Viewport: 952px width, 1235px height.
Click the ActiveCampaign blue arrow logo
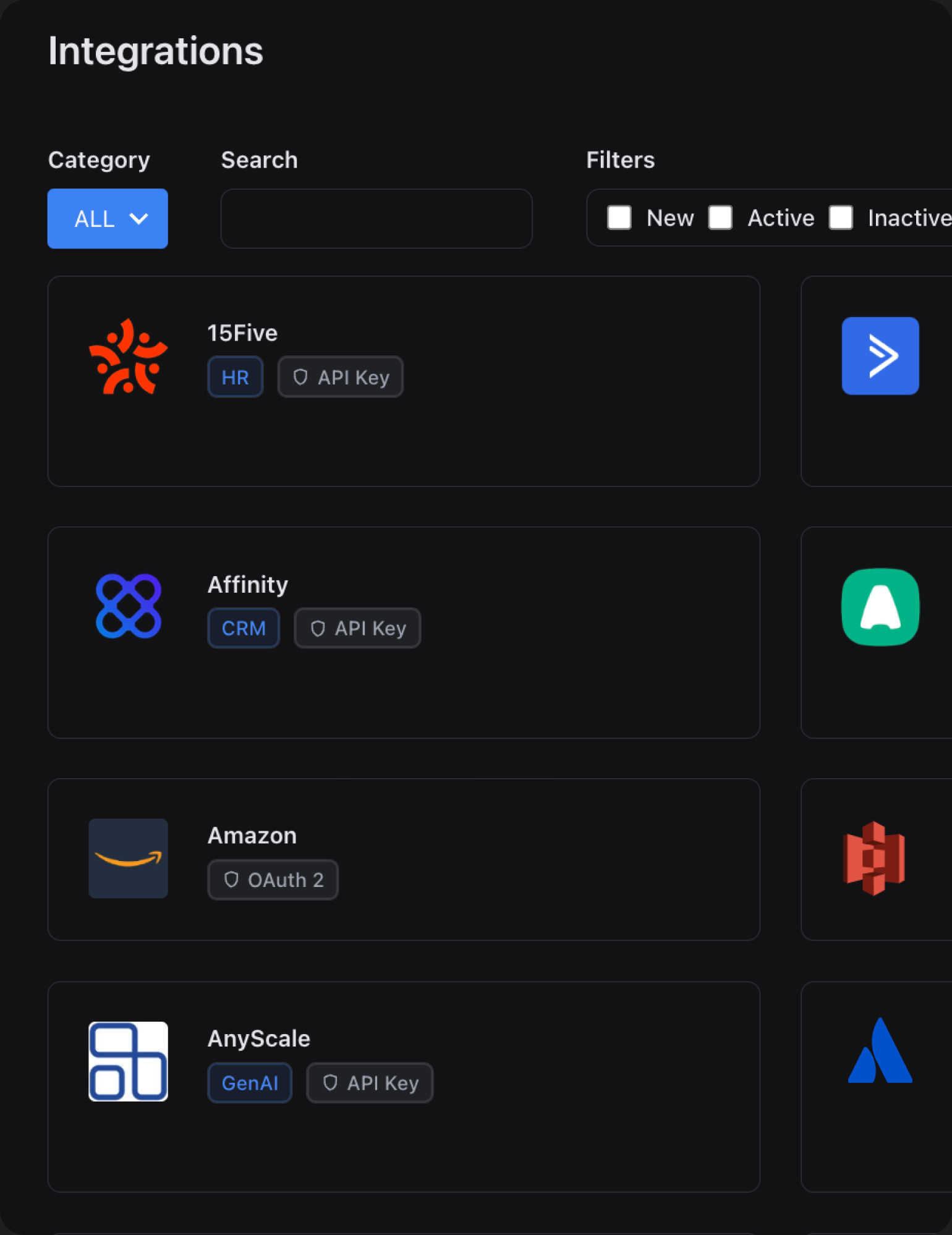pyautogui.click(x=880, y=356)
